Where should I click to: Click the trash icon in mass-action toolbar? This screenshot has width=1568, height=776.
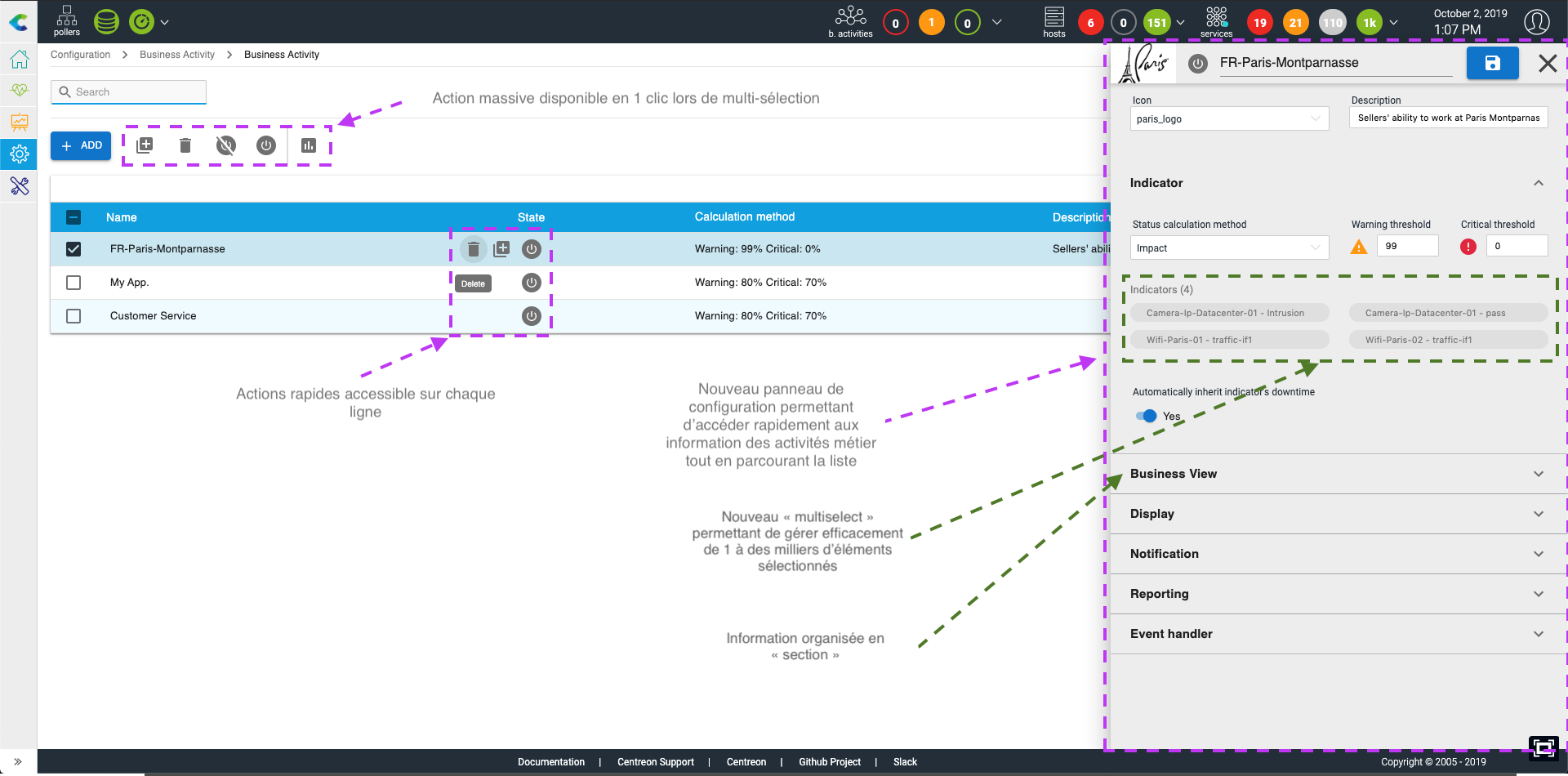(185, 145)
